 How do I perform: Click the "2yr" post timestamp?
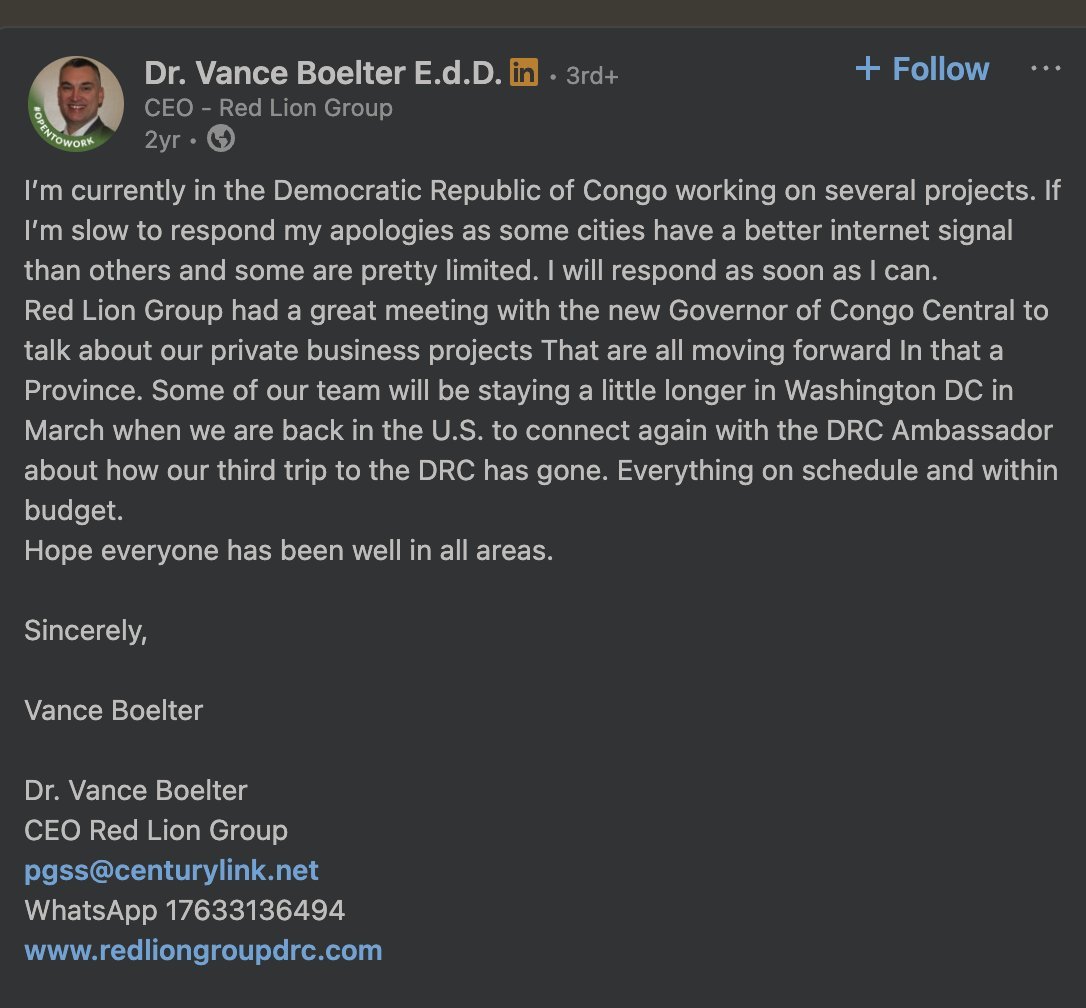click(x=162, y=139)
